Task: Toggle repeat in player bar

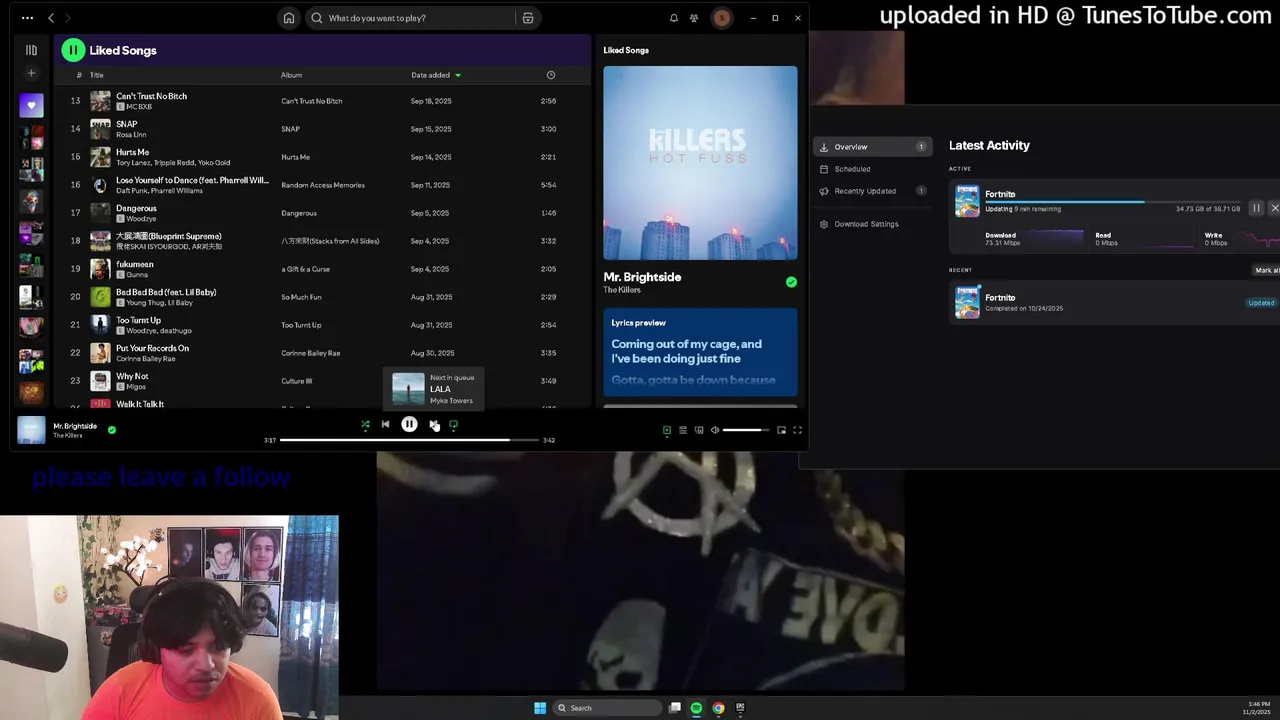Action: click(x=453, y=425)
